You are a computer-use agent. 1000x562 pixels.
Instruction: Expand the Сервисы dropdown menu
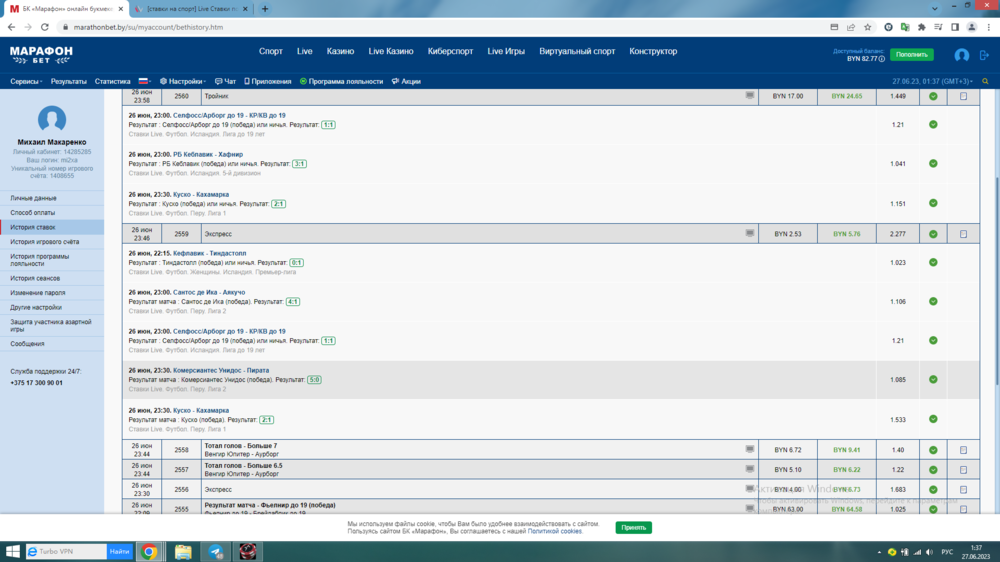pyautogui.click(x=27, y=81)
